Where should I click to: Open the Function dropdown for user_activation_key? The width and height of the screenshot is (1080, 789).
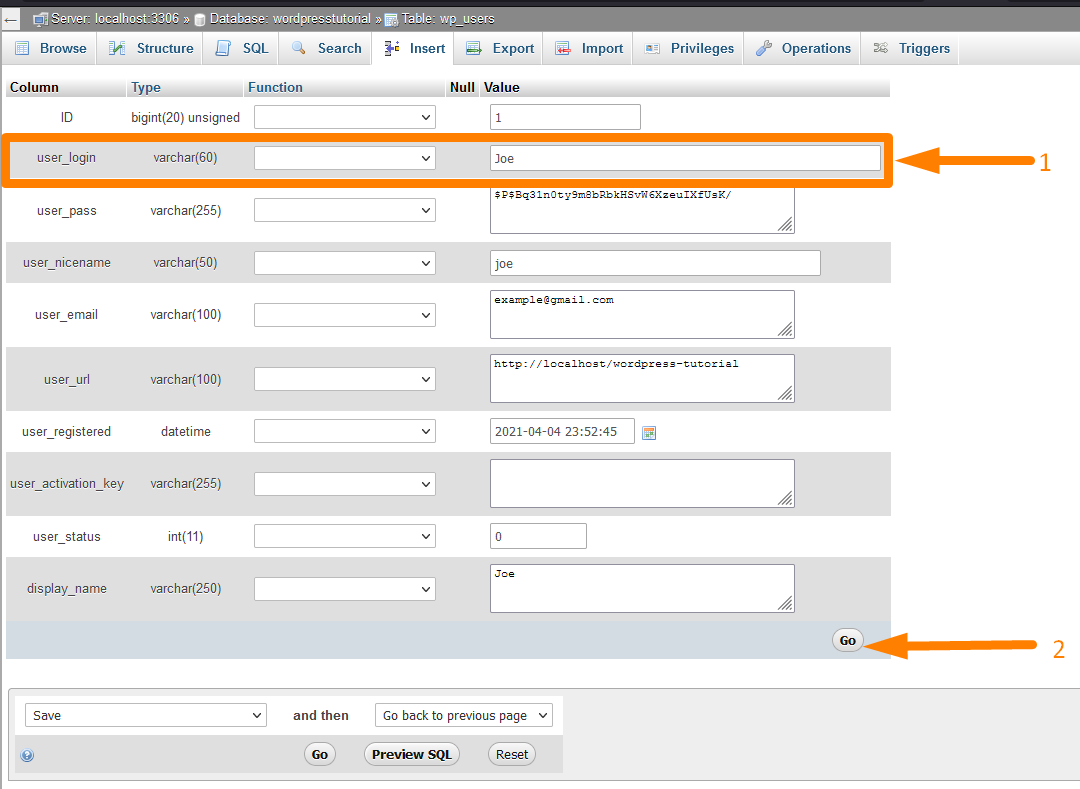click(x=344, y=484)
